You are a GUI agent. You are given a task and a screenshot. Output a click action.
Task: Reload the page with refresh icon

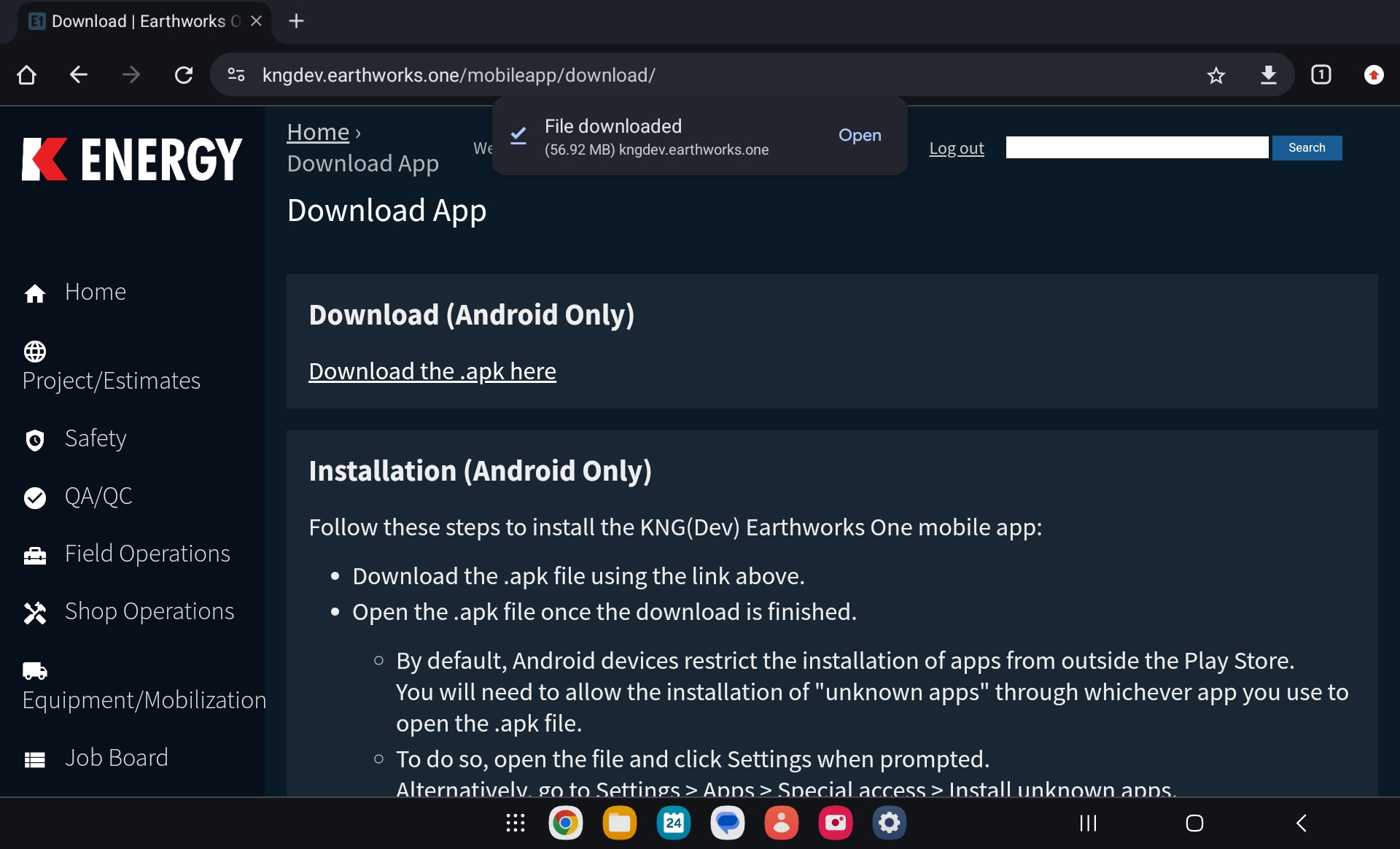coord(184,75)
